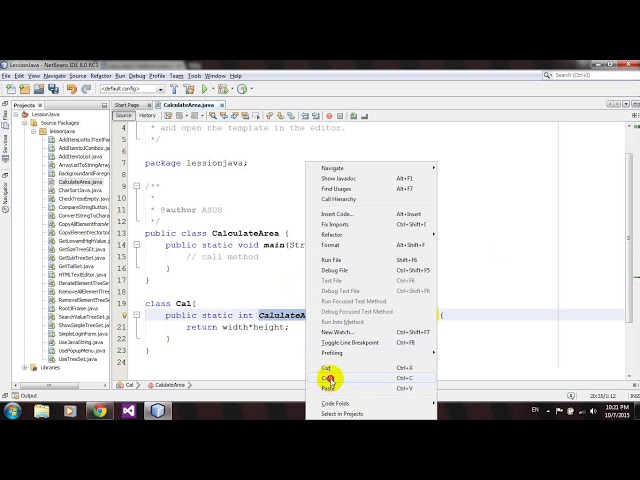Click the Undo arrow icon
The height and width of the screenshot is (480, 640).
[72, 89]
